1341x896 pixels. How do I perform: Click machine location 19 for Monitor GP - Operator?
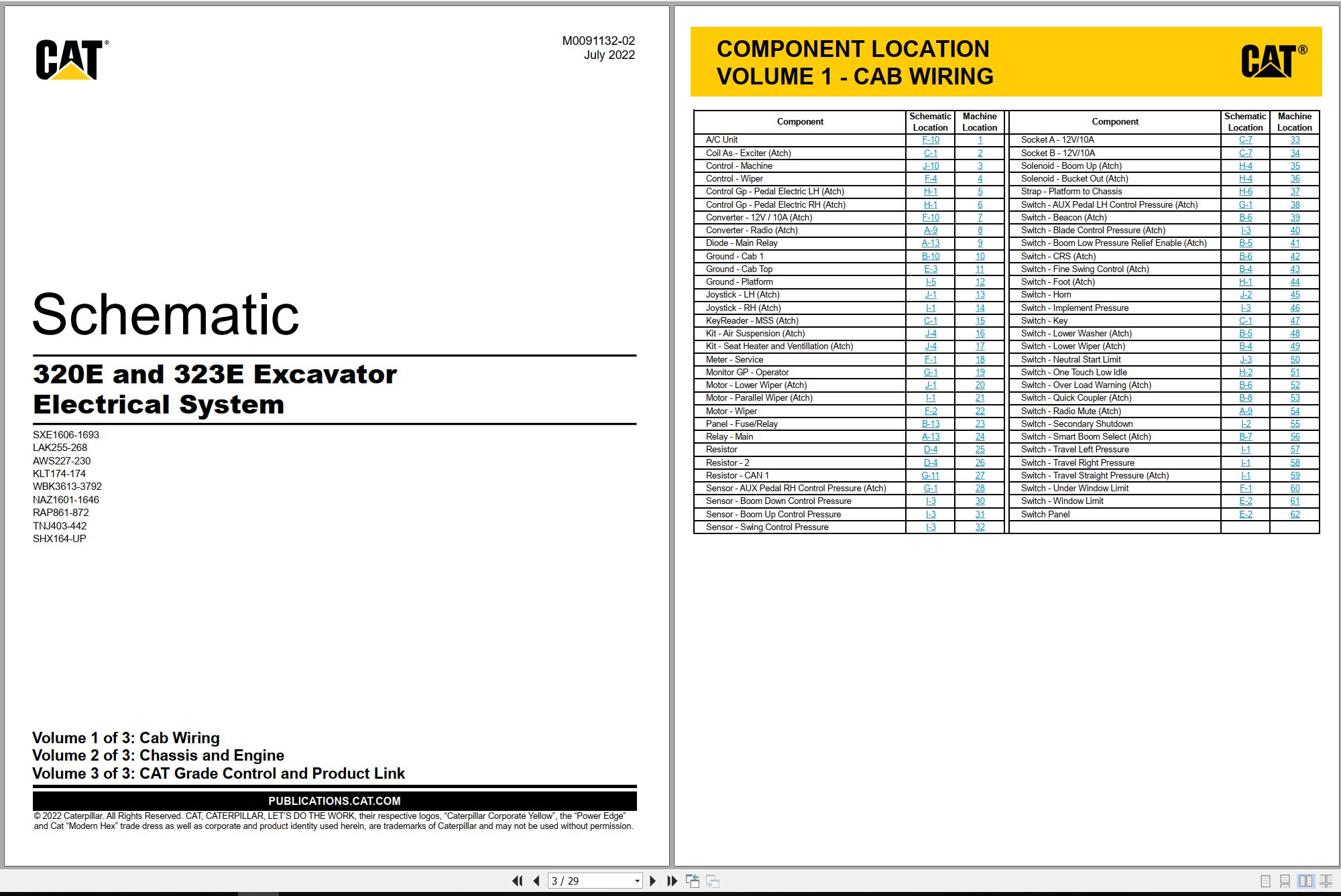click(980, 372)
